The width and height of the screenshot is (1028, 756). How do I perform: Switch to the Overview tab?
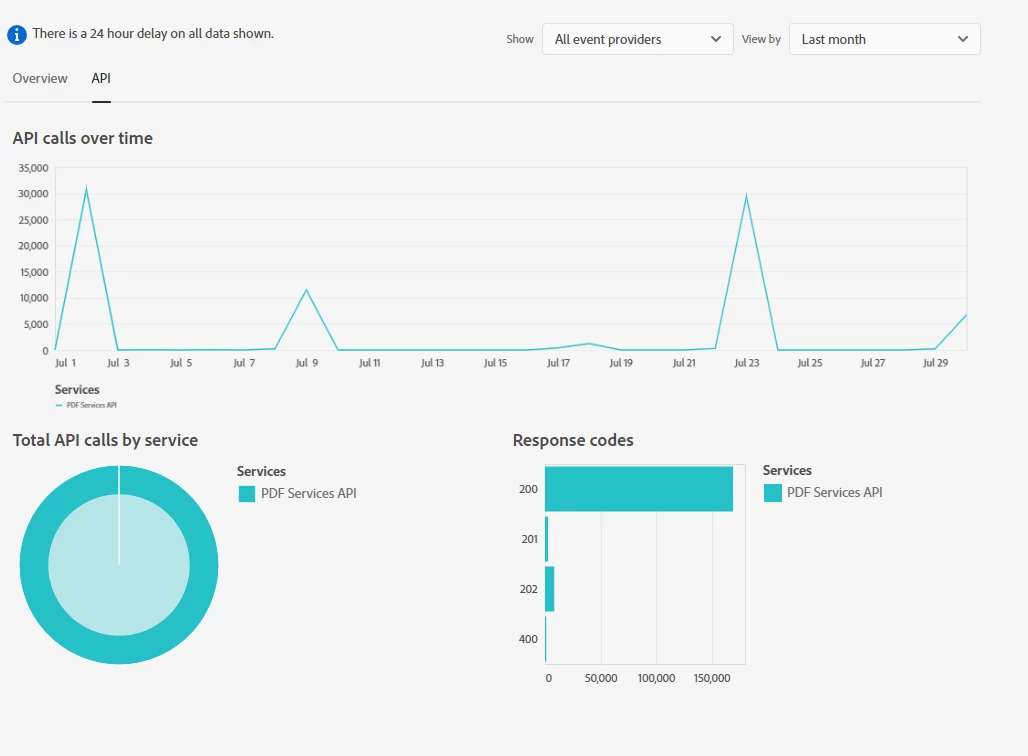[40, 78]
